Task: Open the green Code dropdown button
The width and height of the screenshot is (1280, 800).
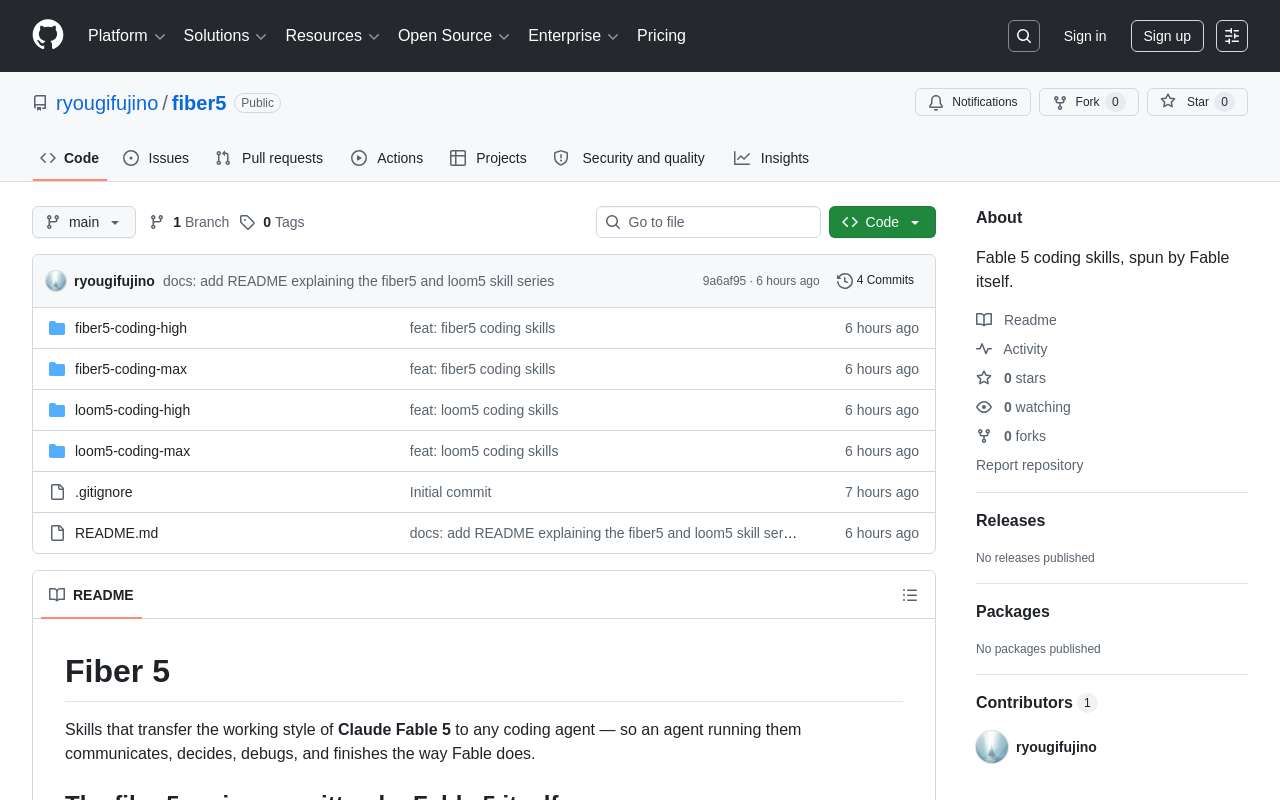Action: 882,222
